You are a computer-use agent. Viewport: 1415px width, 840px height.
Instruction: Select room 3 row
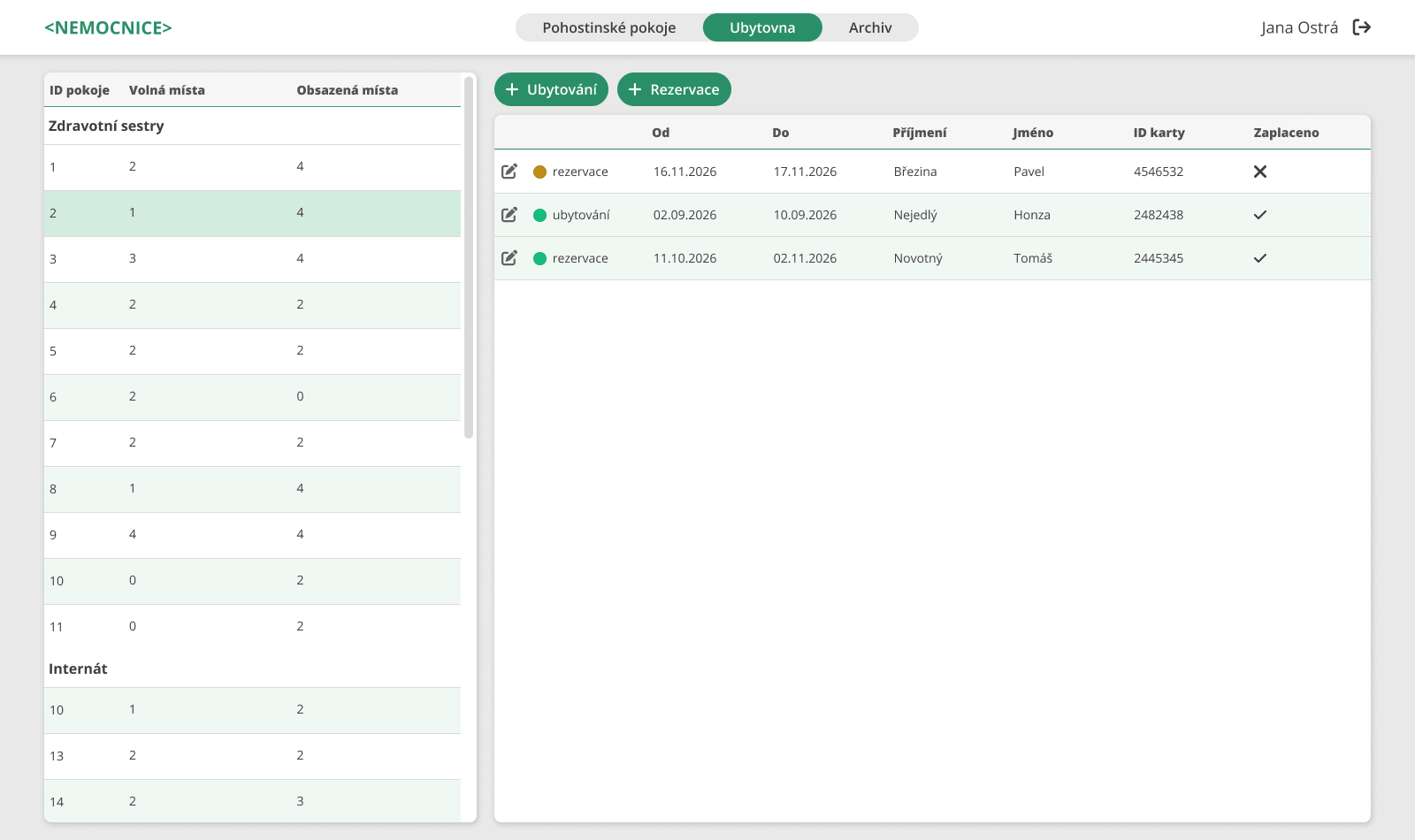[252, 259]
